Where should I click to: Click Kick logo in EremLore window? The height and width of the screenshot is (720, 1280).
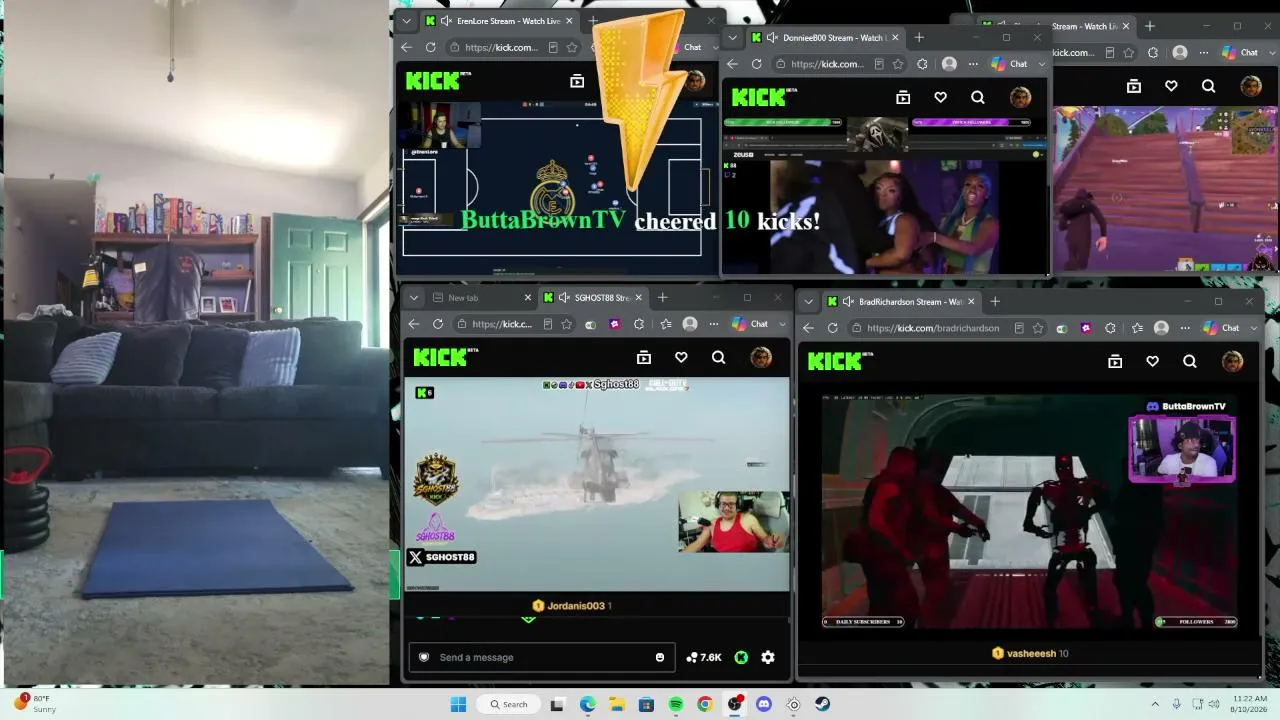[x=438, y=81]
